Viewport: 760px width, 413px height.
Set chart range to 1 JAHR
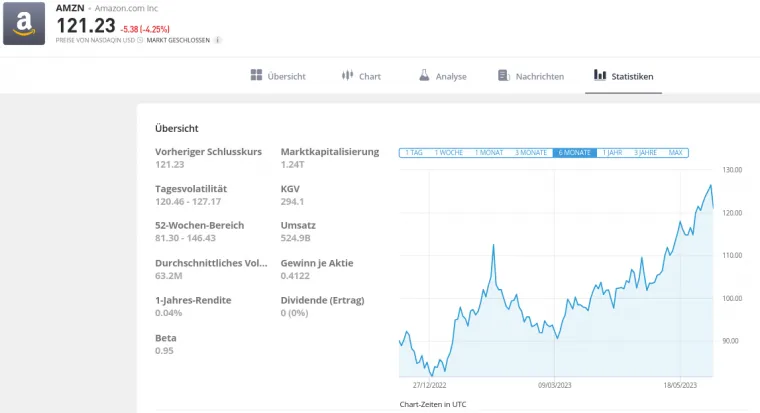pos(612,153)
